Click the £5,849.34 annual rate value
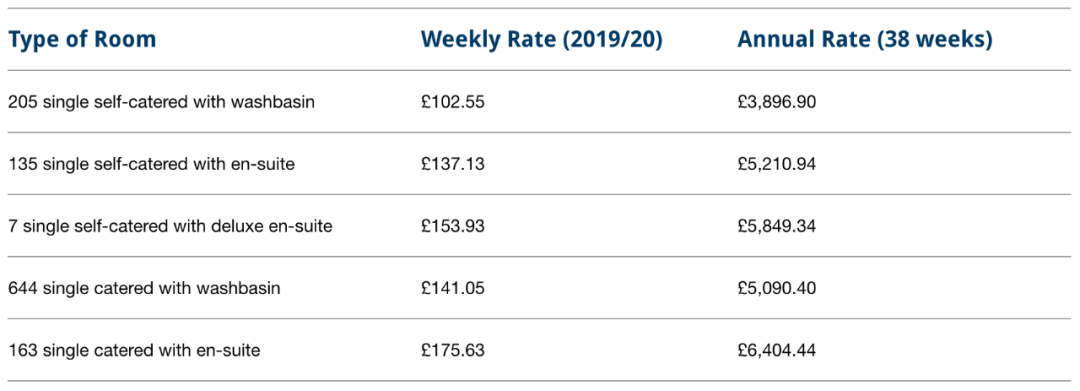This screenshot has width=1080, height=391. (x=776, y=226)
